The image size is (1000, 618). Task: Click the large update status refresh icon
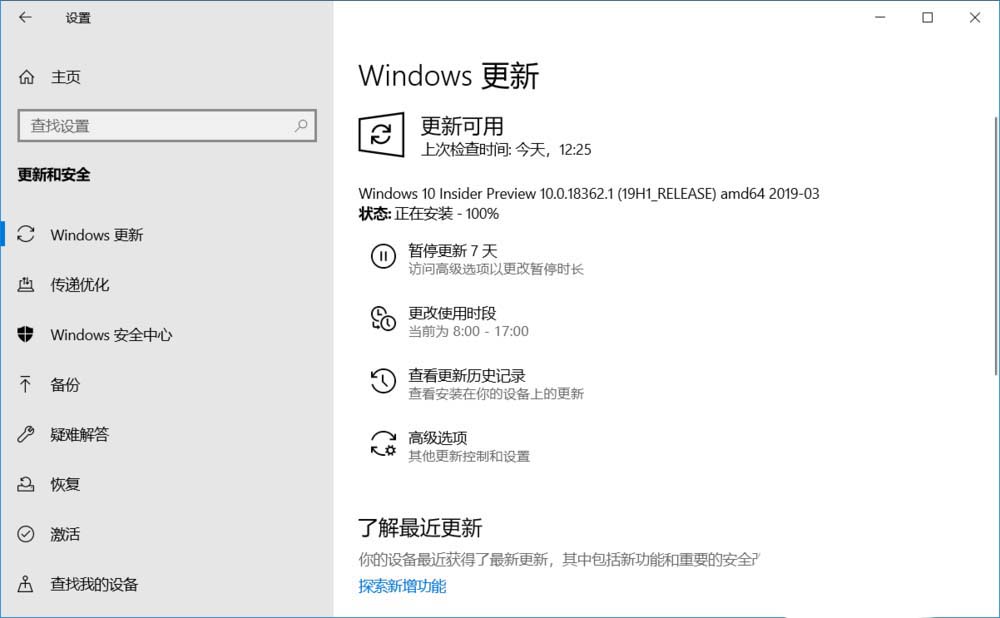point(381,135)
